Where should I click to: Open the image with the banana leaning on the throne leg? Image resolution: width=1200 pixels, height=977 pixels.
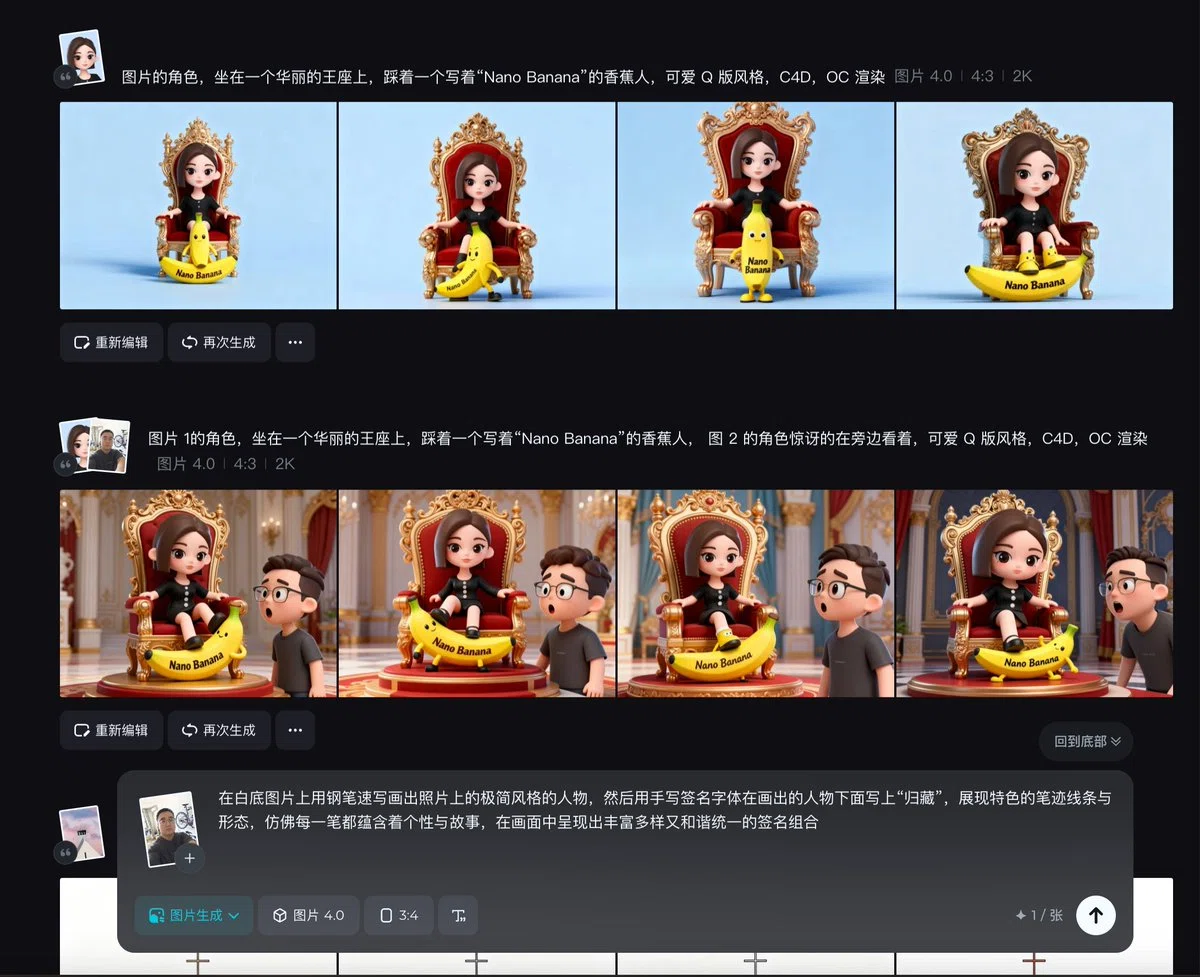click(477, 206)
